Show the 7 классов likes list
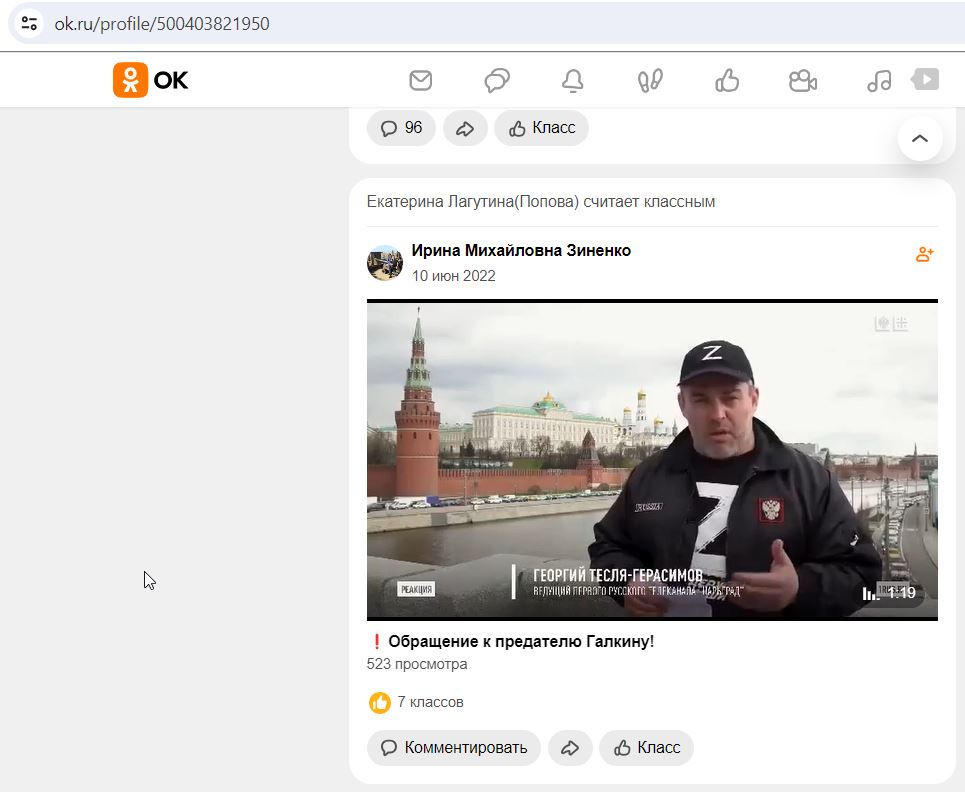Screen dimensions: 965x792 pyautogui.click(x=430, y=702)
